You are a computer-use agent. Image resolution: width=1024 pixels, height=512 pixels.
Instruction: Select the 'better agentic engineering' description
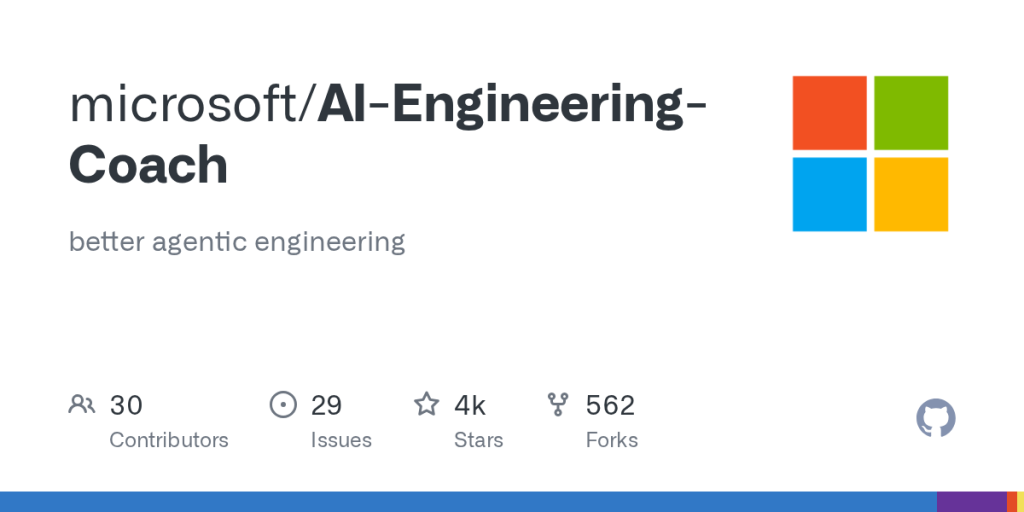coord(236,242)
